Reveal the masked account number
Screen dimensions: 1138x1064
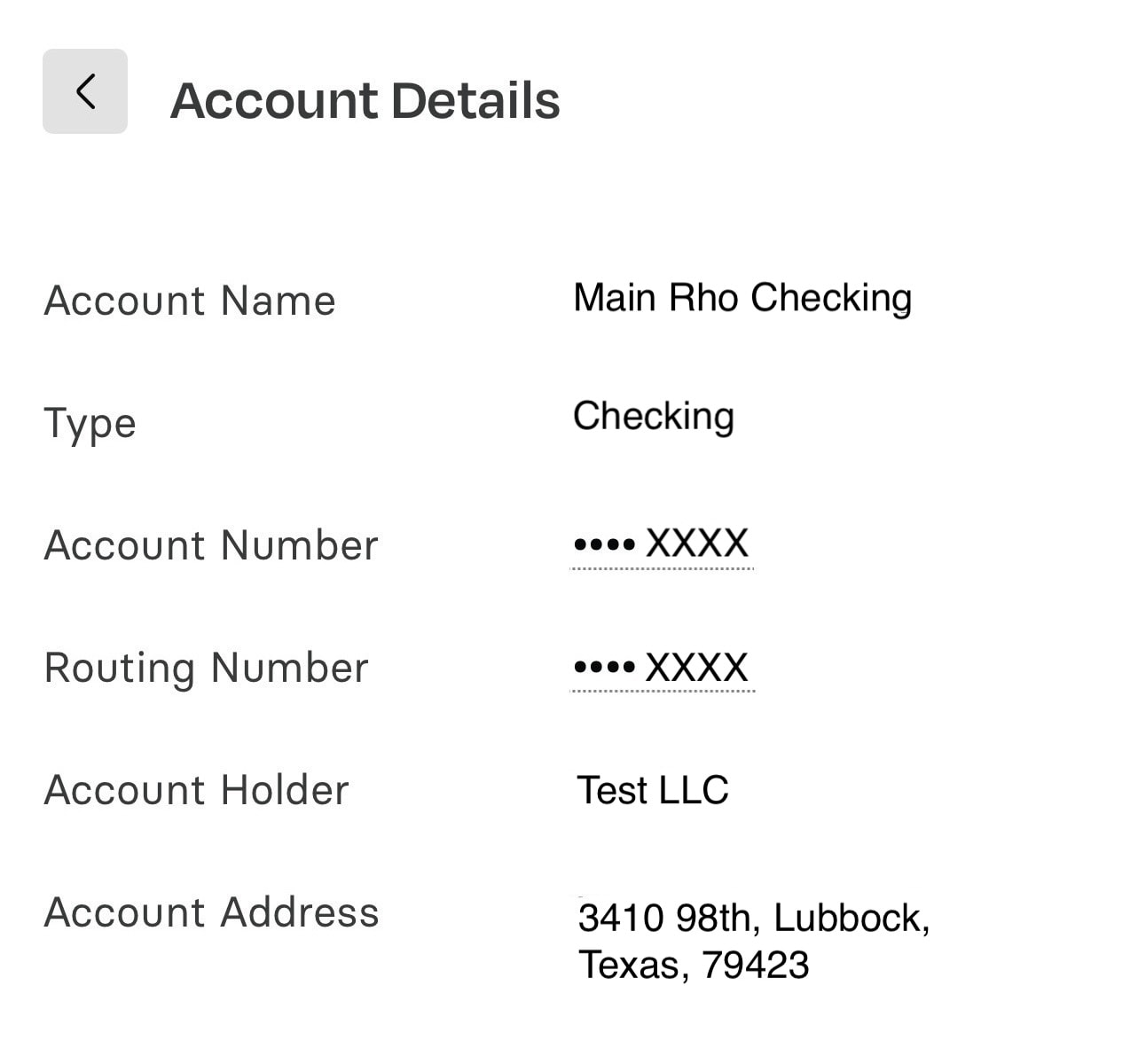(x=662, y=544)
